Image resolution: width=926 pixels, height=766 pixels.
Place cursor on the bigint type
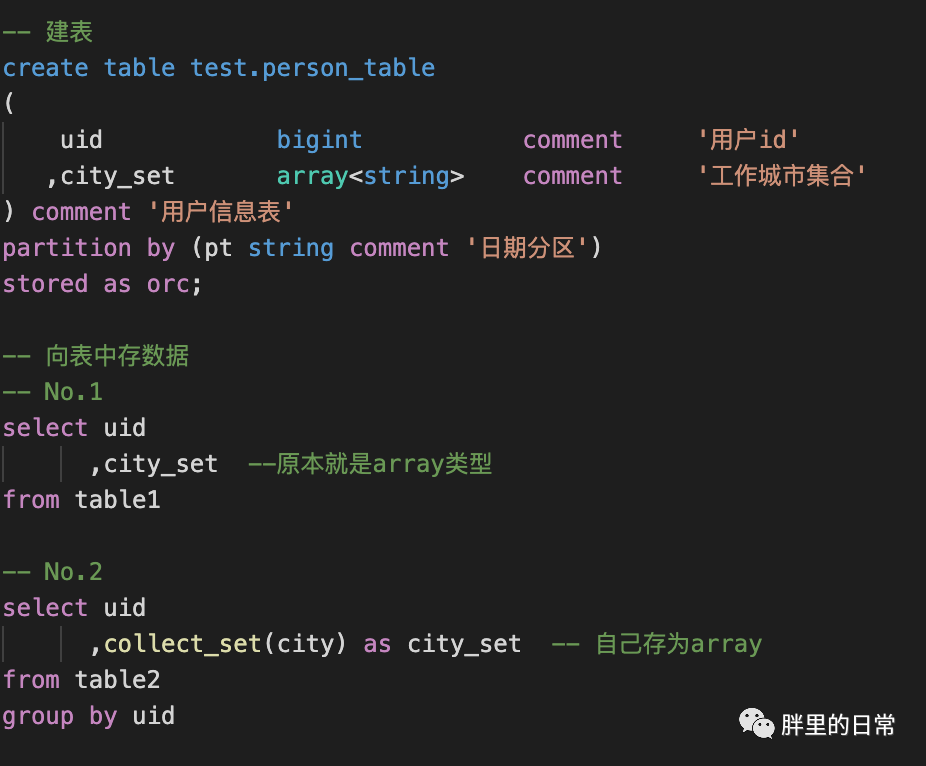(x=319, y=140)
